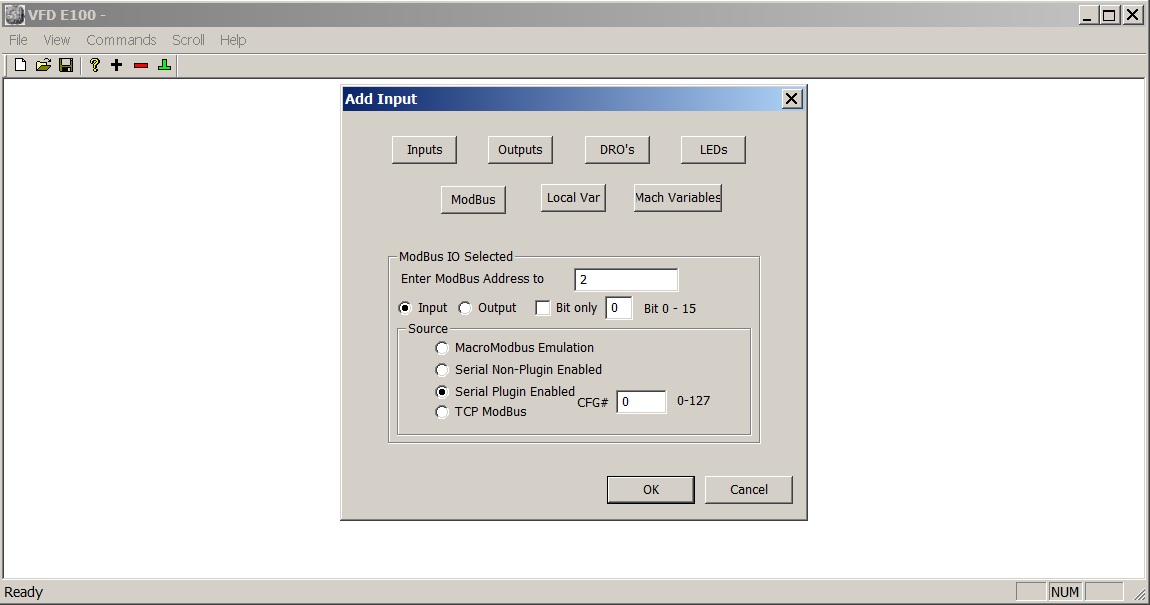Select Serial Plugin Enabled source
This screenshot has width=1150, height=605.
442,392
